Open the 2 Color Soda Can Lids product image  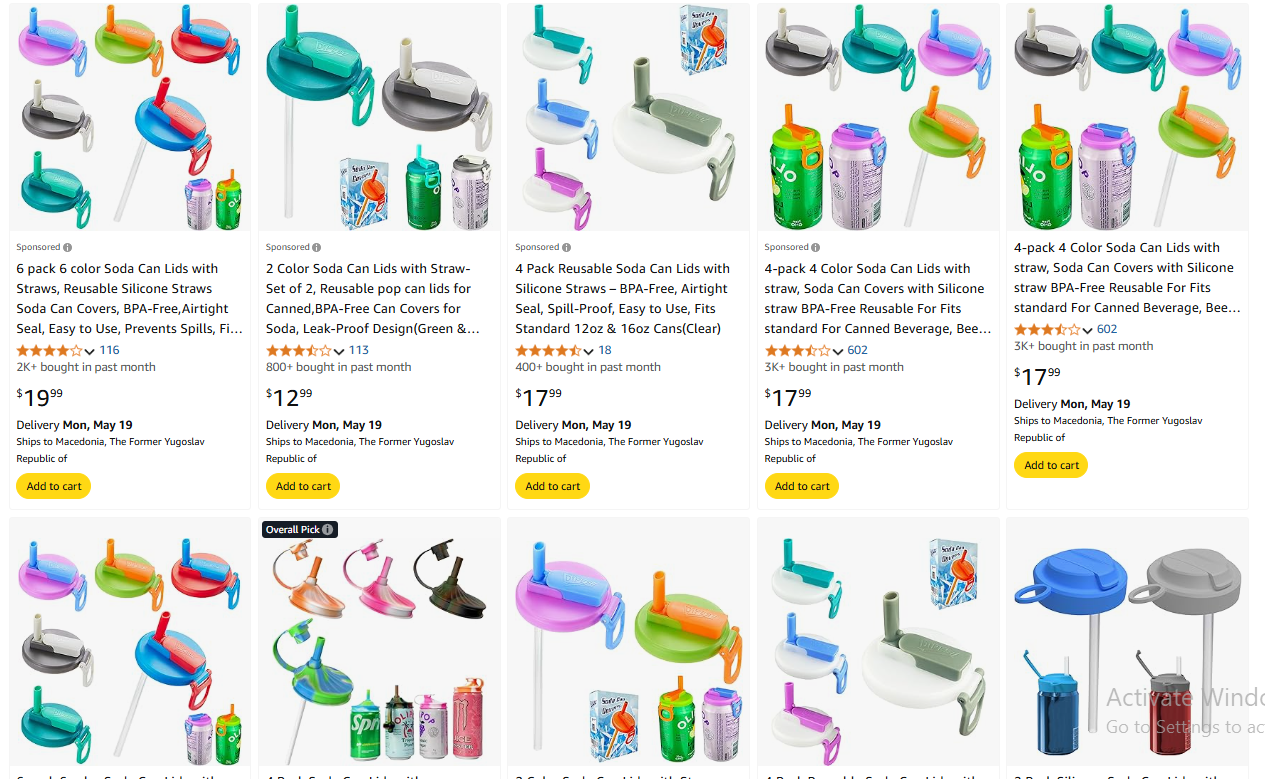[x=379, y=117]
